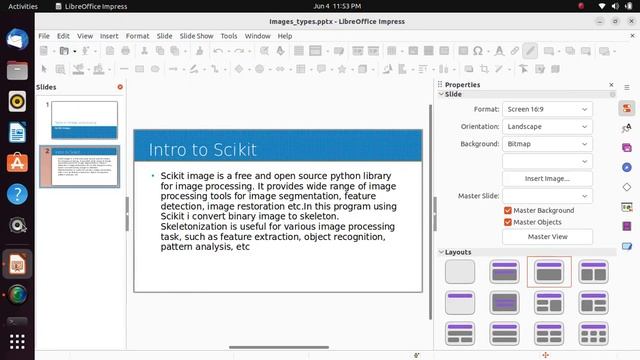
Task: Open the dropdown arrow beside Open icon
Action: [x=75, y=51]
